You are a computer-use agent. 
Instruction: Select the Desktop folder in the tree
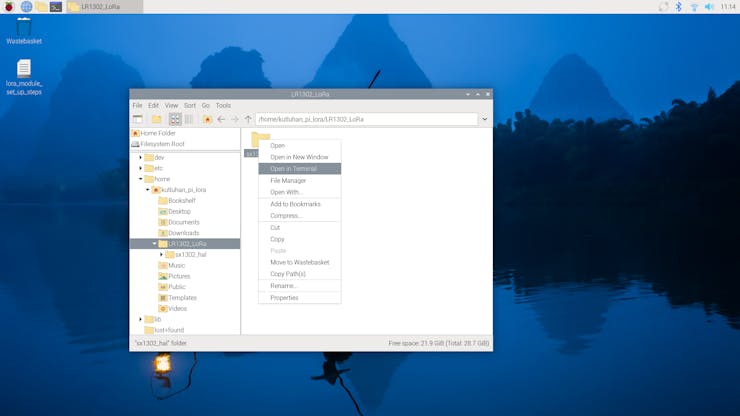[x=175, y=212]
